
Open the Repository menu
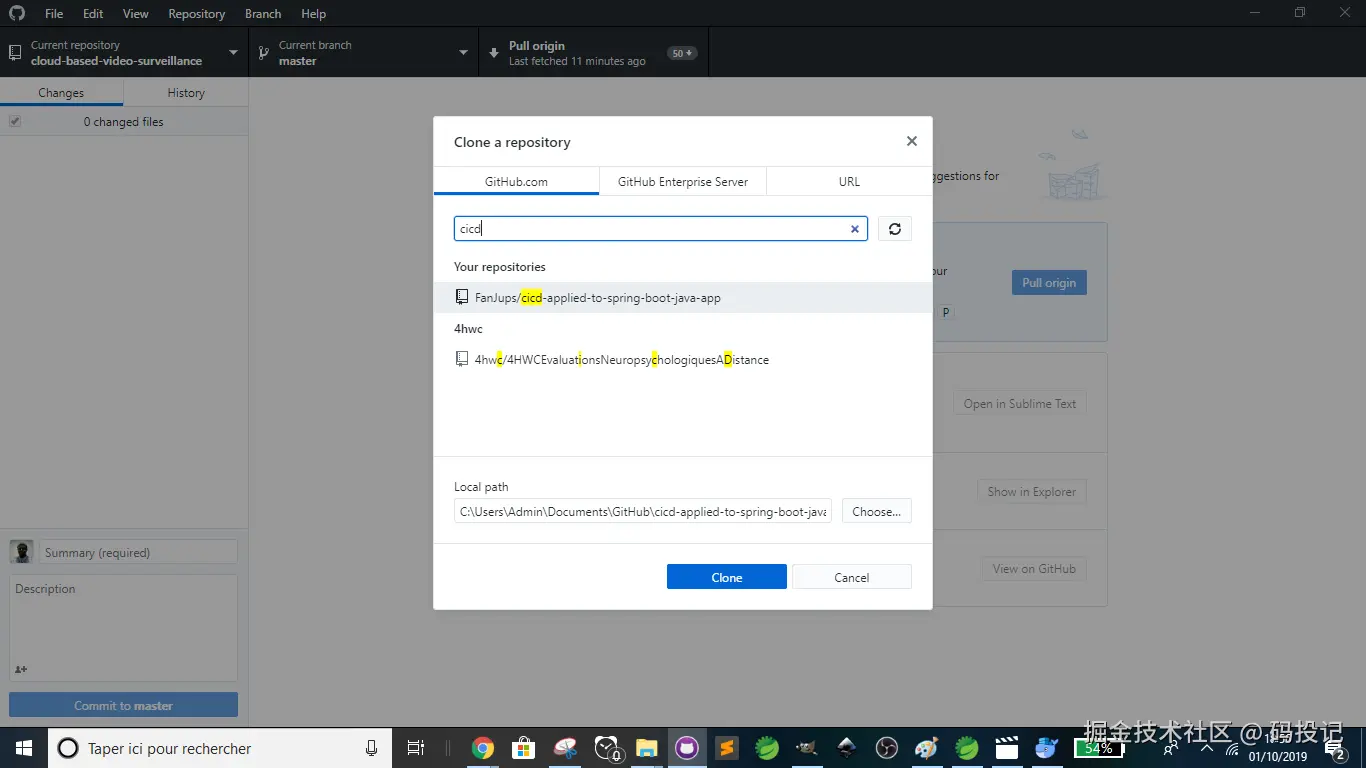click(196, 14)
